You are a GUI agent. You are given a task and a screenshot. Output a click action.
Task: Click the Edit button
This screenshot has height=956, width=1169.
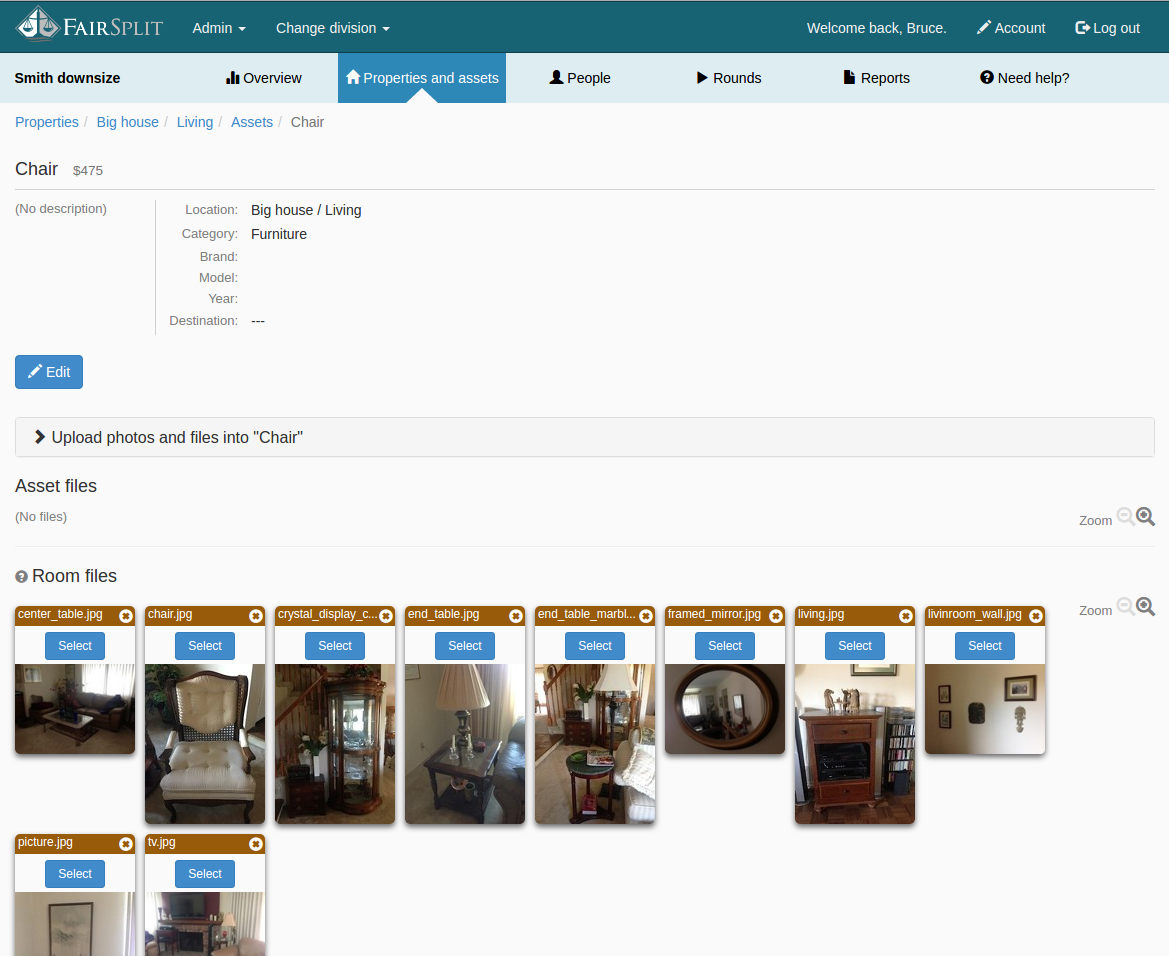(x=49, y=372)
